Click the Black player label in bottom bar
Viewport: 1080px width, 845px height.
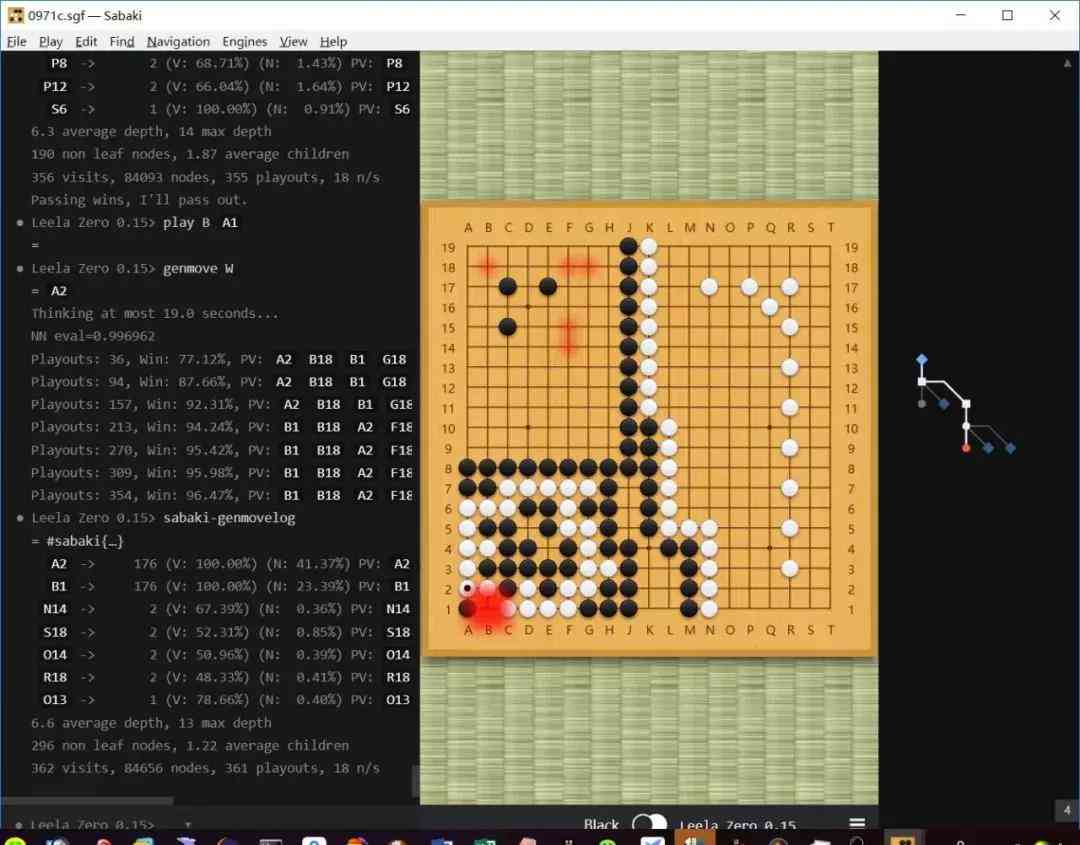point(601,824)
